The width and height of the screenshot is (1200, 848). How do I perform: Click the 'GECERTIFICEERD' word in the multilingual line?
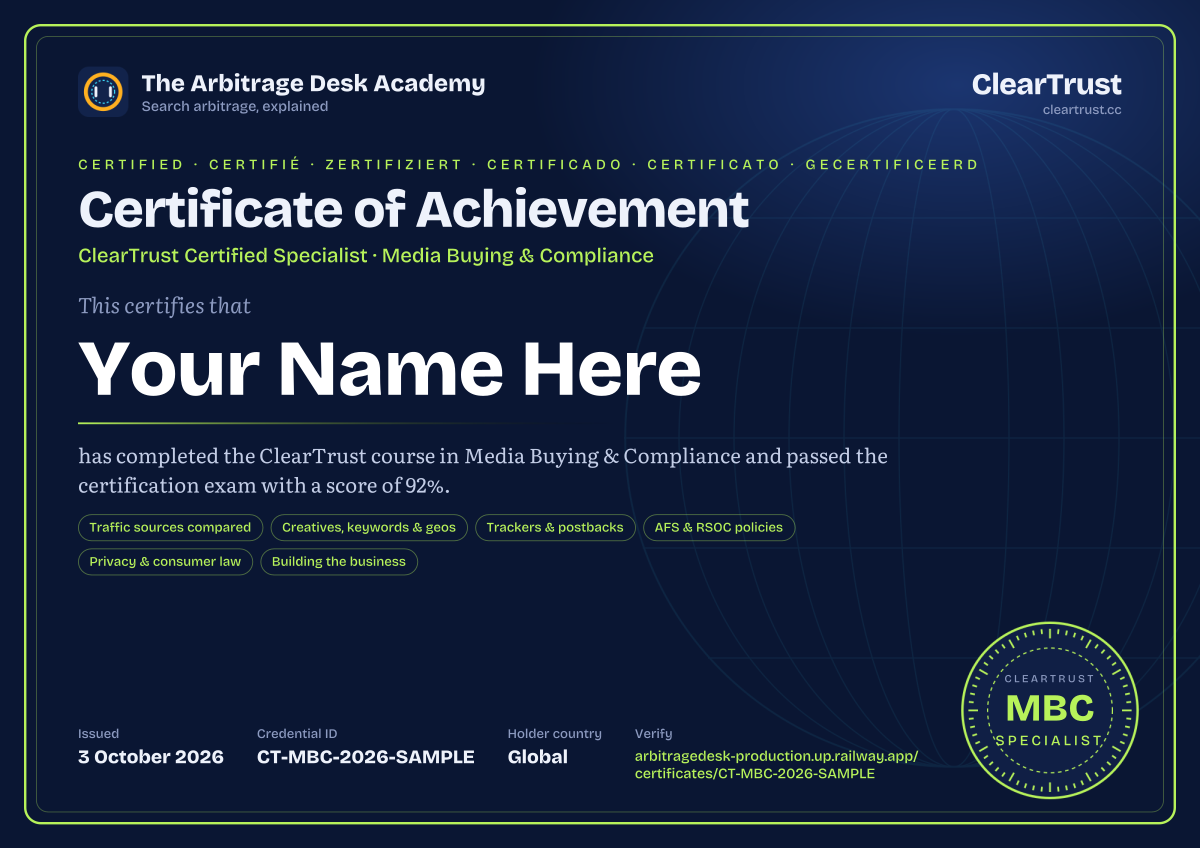(x=892, y=165)
